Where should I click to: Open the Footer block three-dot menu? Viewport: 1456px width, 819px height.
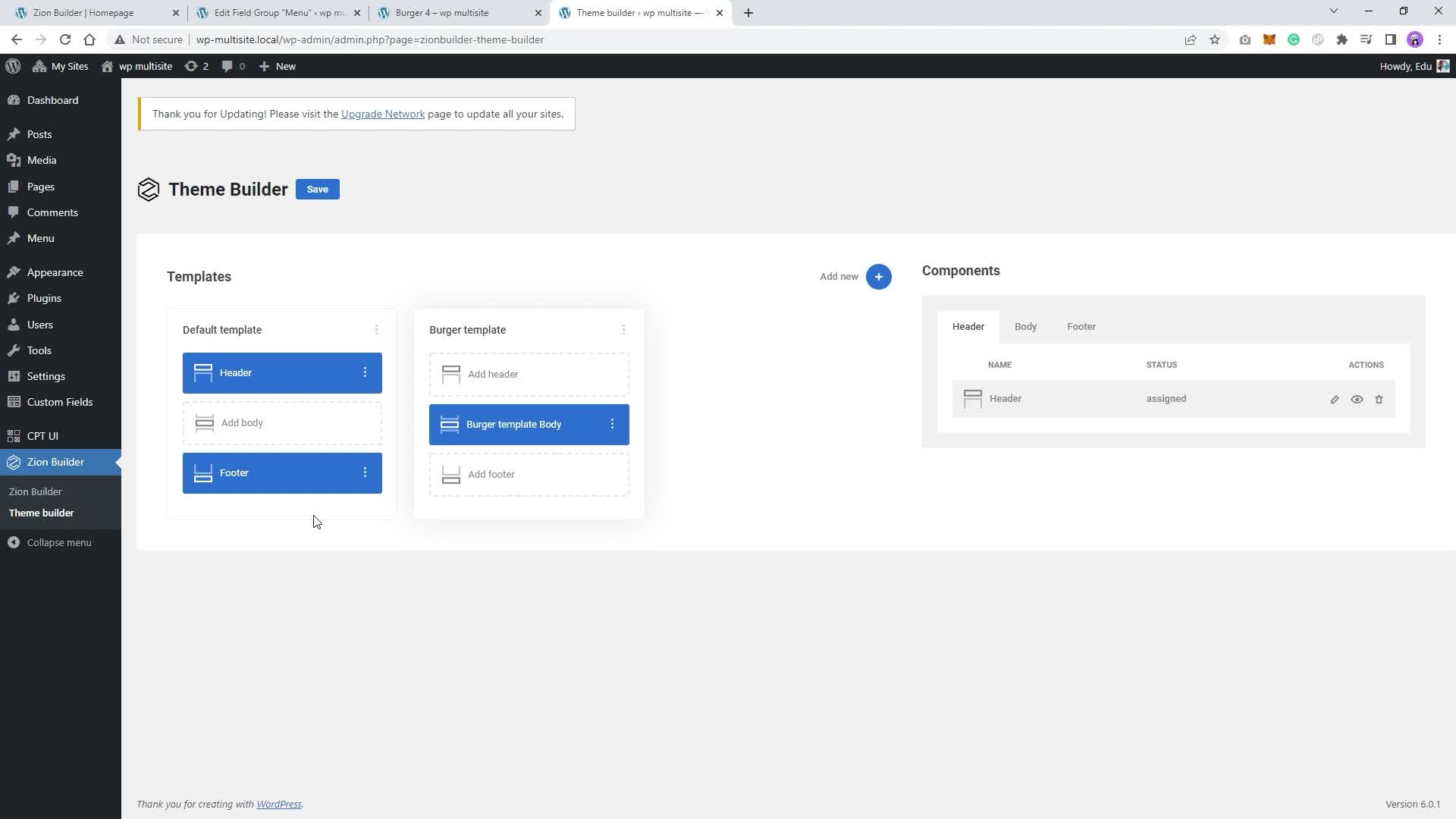(365, 472)
